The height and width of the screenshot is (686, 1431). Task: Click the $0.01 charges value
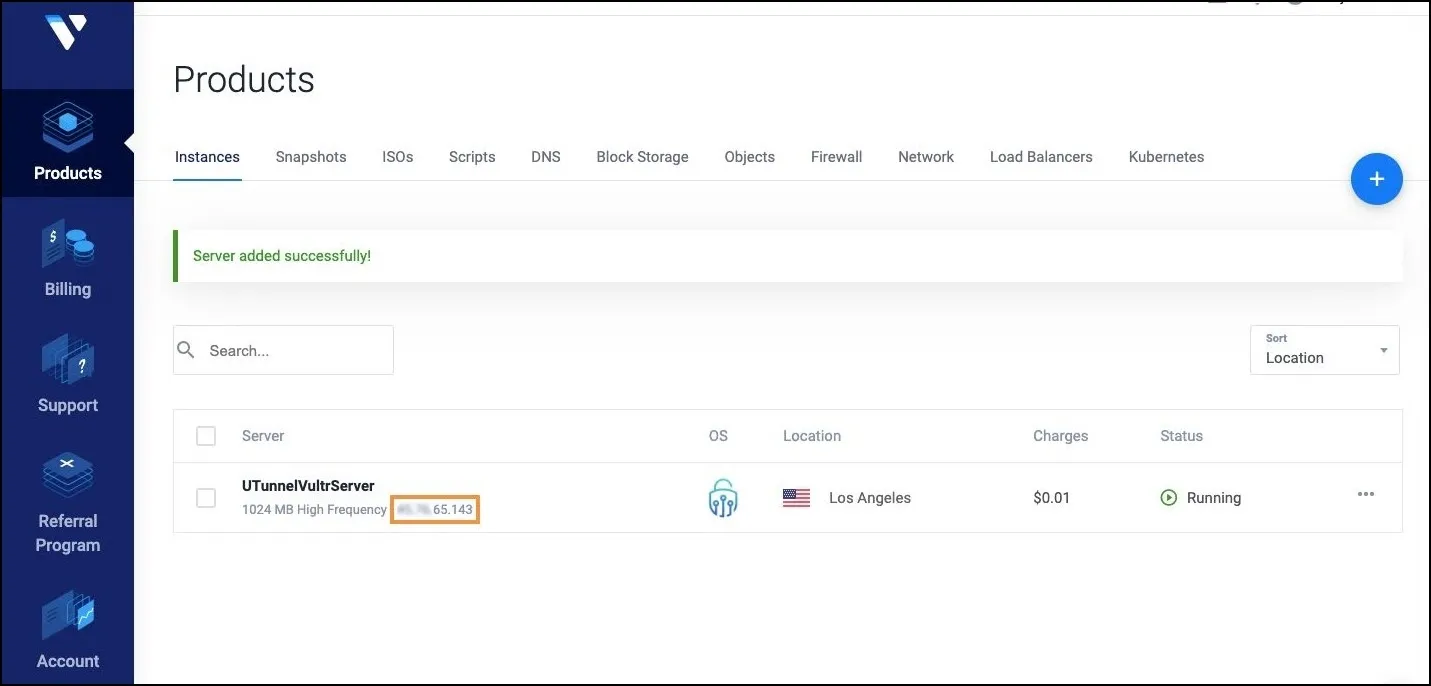click(x=1051, y=498)
